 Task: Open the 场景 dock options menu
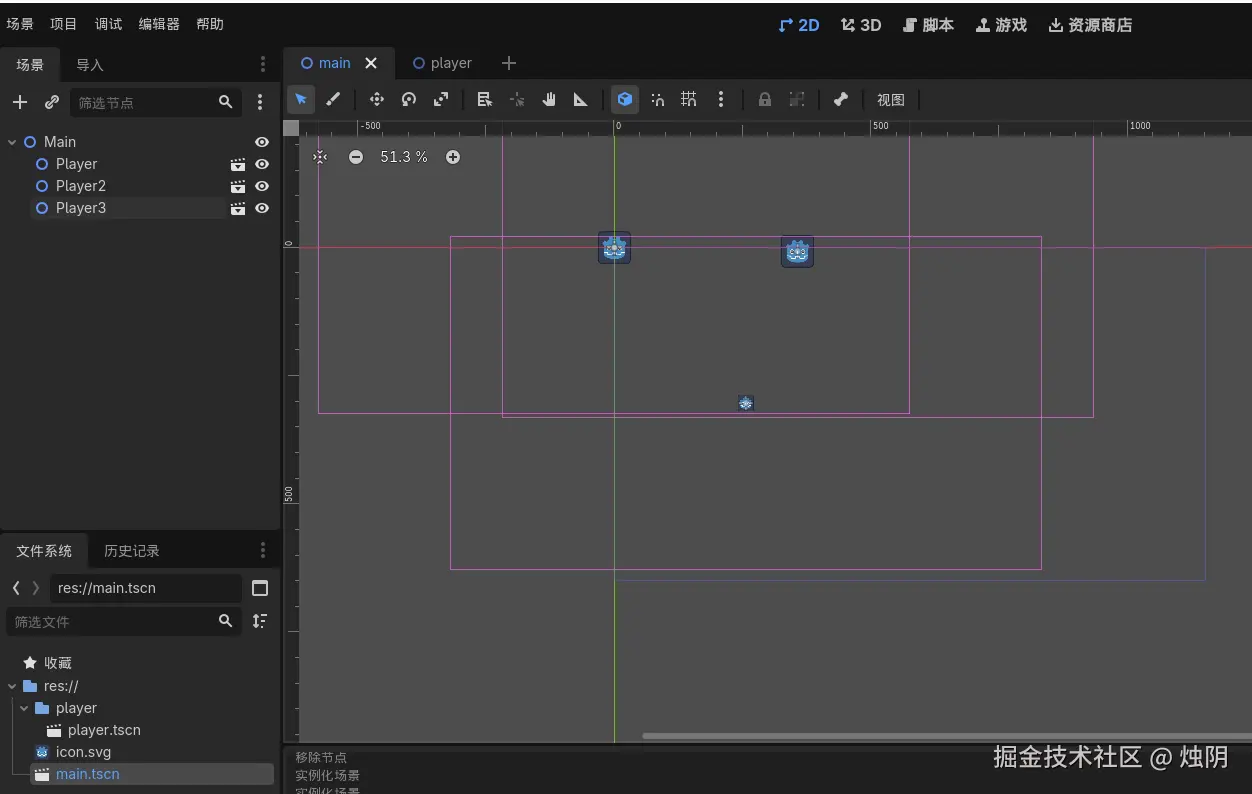tap(263, 64)
